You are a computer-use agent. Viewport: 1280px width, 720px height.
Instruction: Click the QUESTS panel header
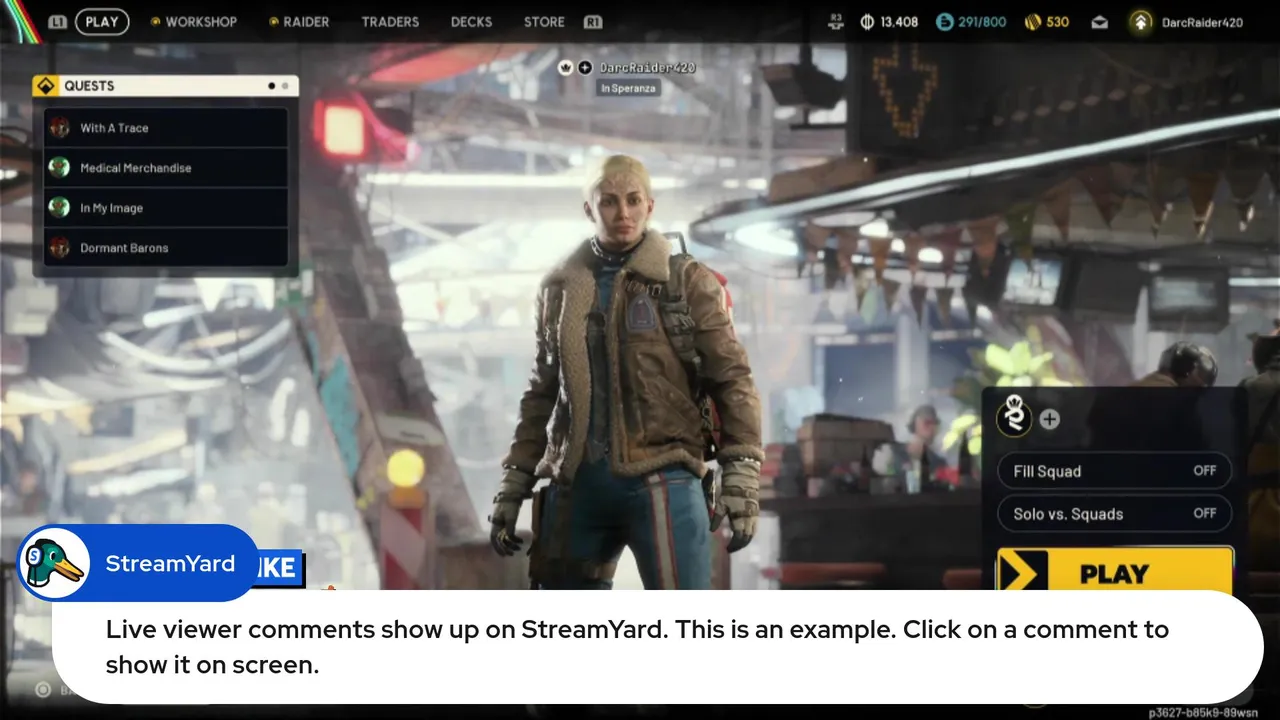tap(165, 86)
